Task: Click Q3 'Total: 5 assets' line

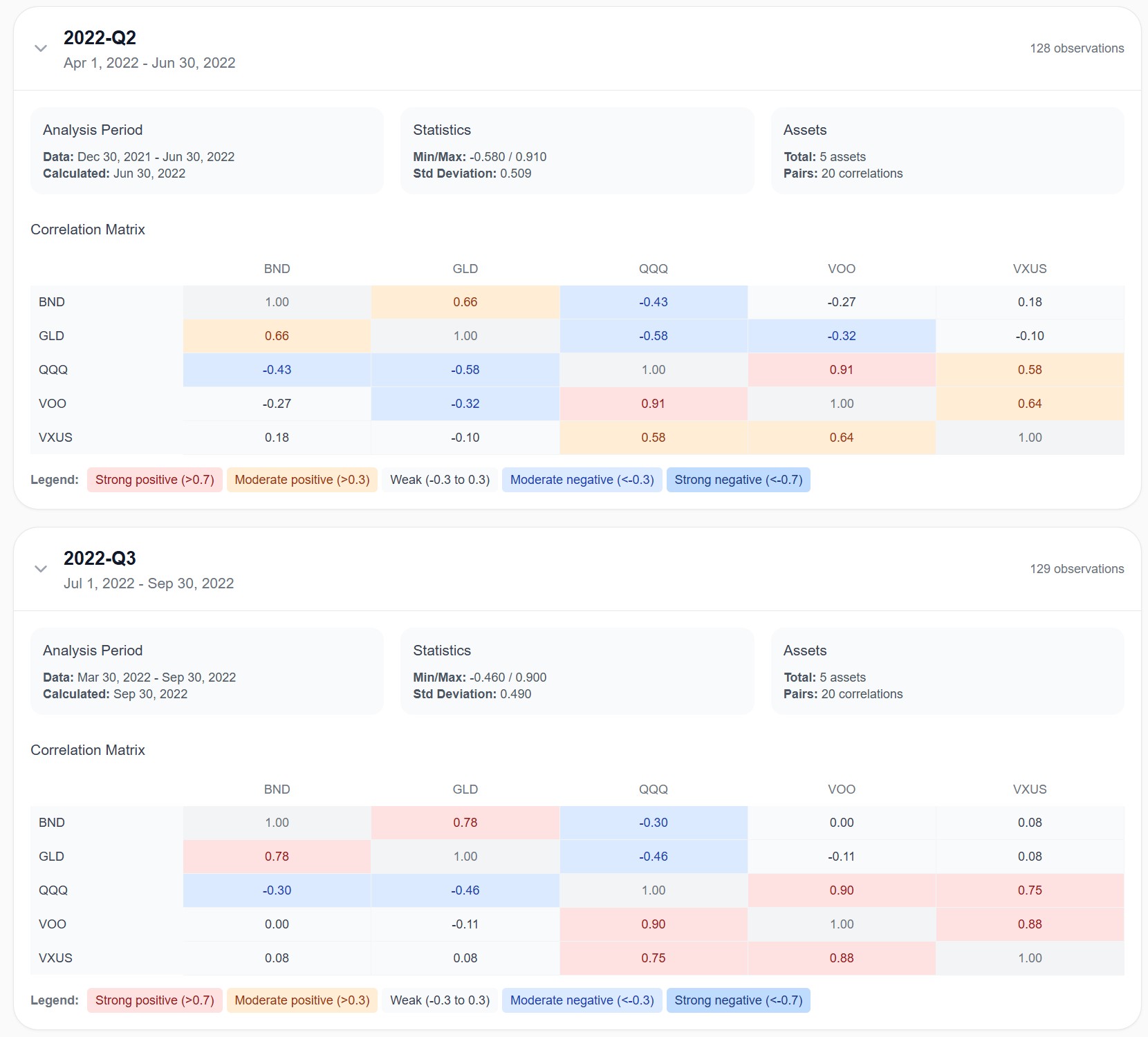Action: [824, 678]
